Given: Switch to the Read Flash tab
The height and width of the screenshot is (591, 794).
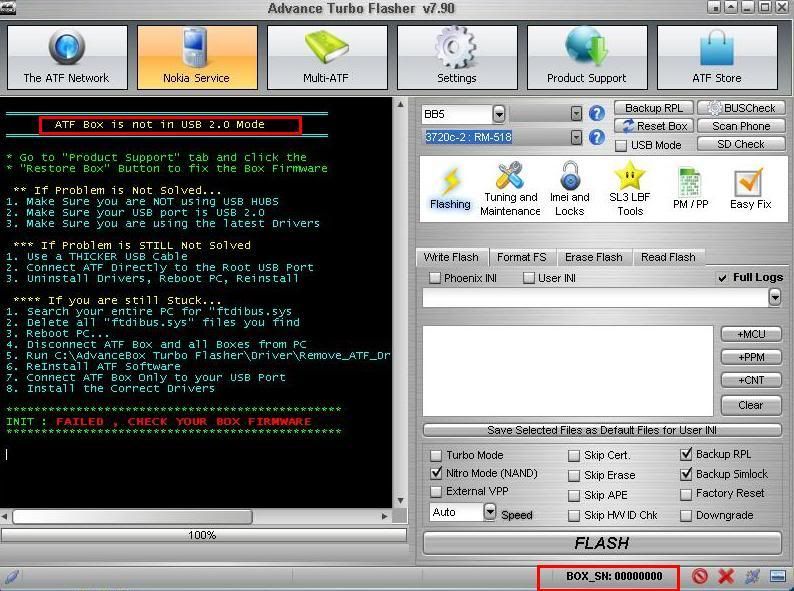Looking at the screenshot, I should (x=668, y=257).
